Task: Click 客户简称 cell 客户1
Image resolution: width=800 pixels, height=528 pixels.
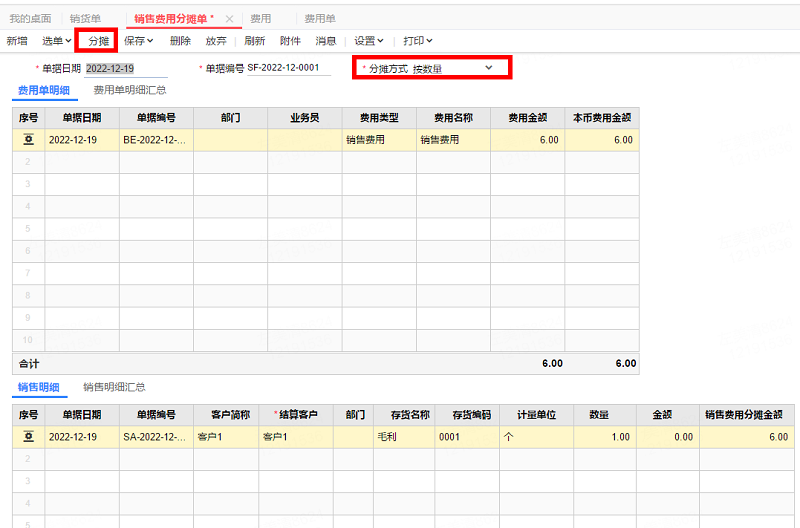Action: tap(226, 437)
